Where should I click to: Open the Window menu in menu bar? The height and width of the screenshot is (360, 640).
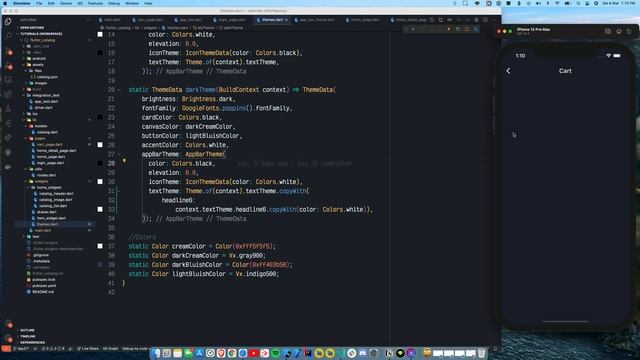click(x=132, y=3)
